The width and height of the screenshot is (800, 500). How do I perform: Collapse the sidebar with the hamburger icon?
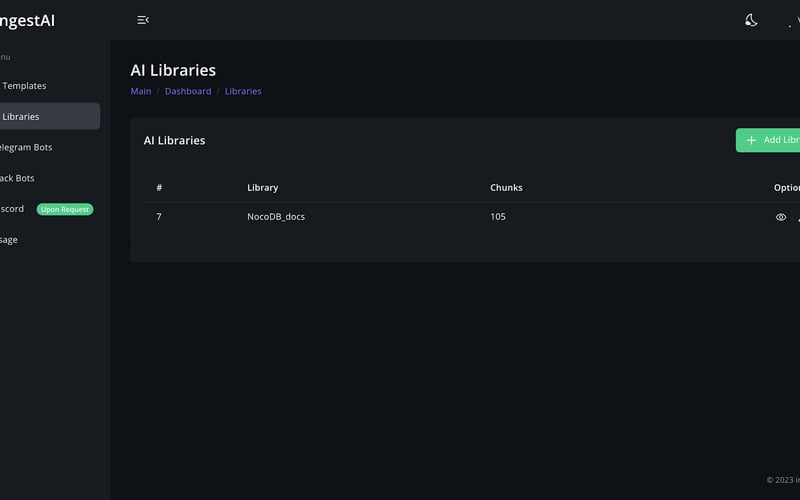click(x=143, y=20)
